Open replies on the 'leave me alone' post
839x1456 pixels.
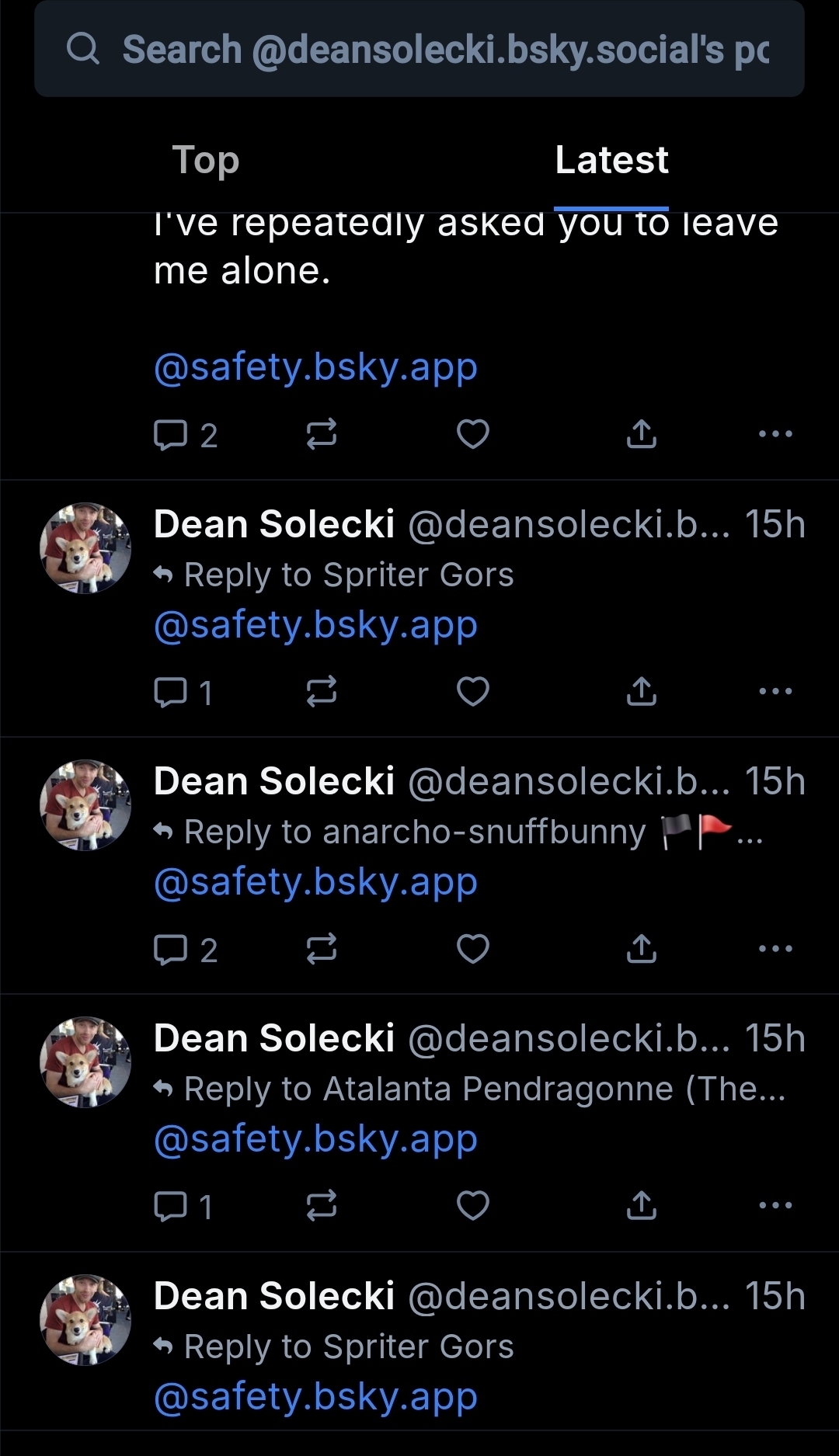point(185,435)
